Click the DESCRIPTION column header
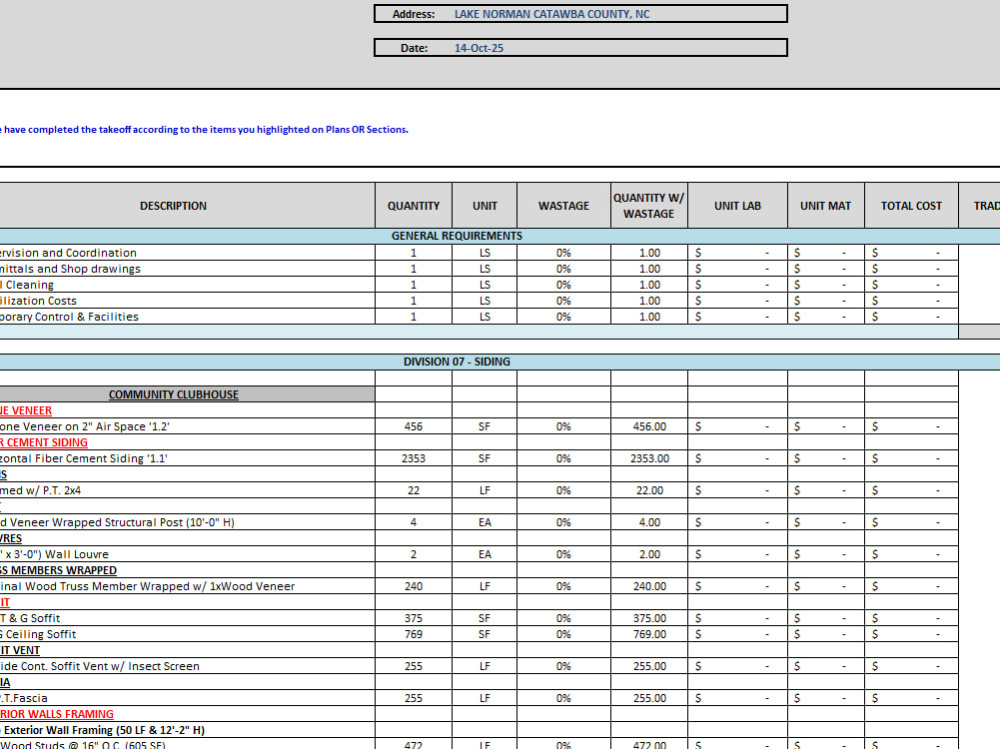The height and width of the screenshot is (749, 1000). [173, 205]
